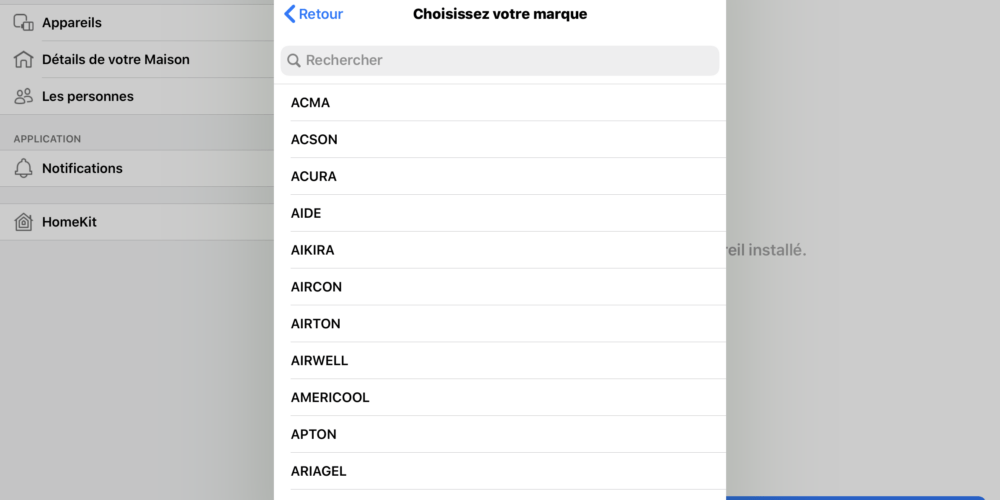Go back with the Retour button
The height and width of the screenshot is (500, 1000).
click(313, 14)
